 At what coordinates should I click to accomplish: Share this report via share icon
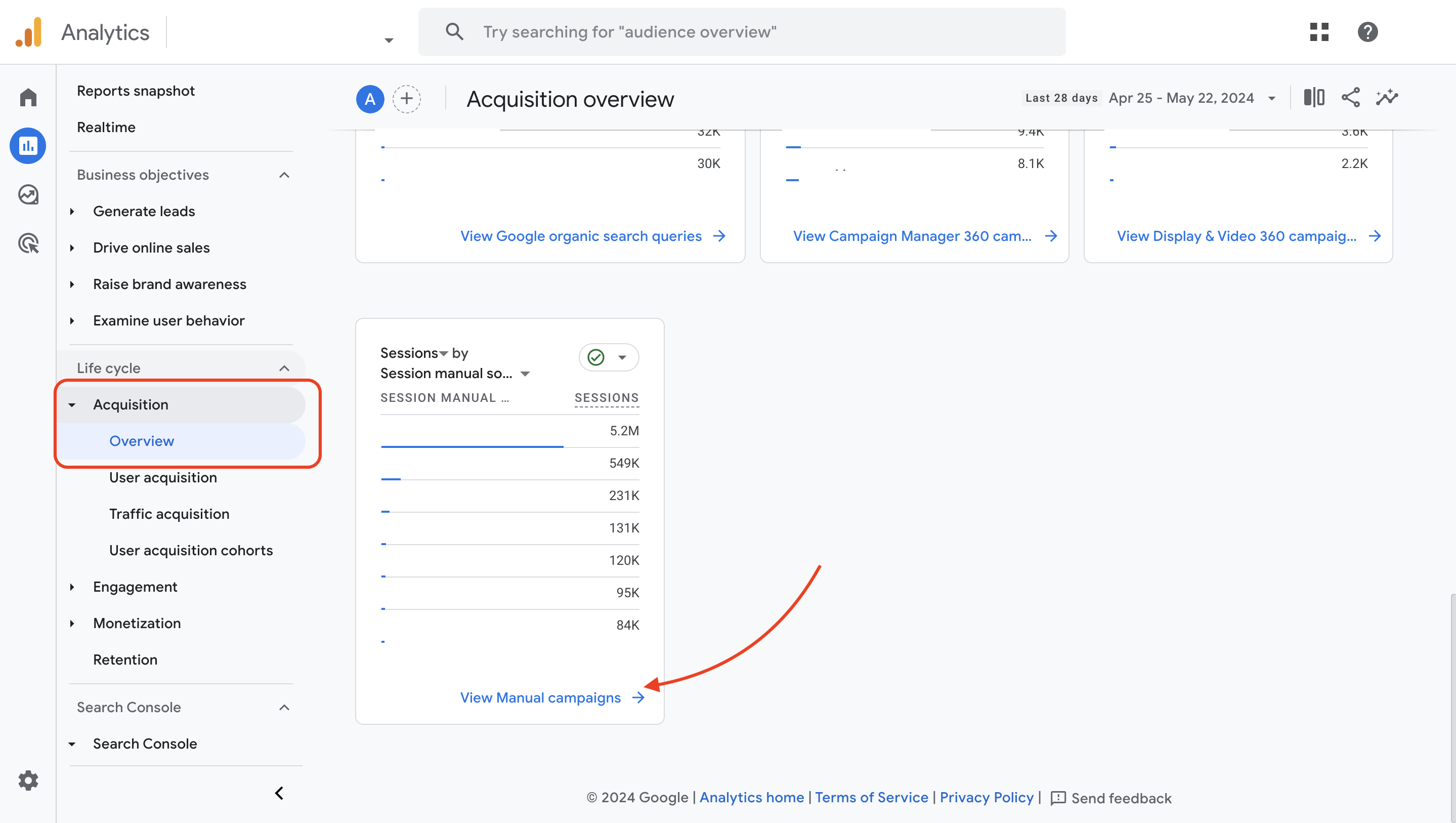click(1350, 97)
